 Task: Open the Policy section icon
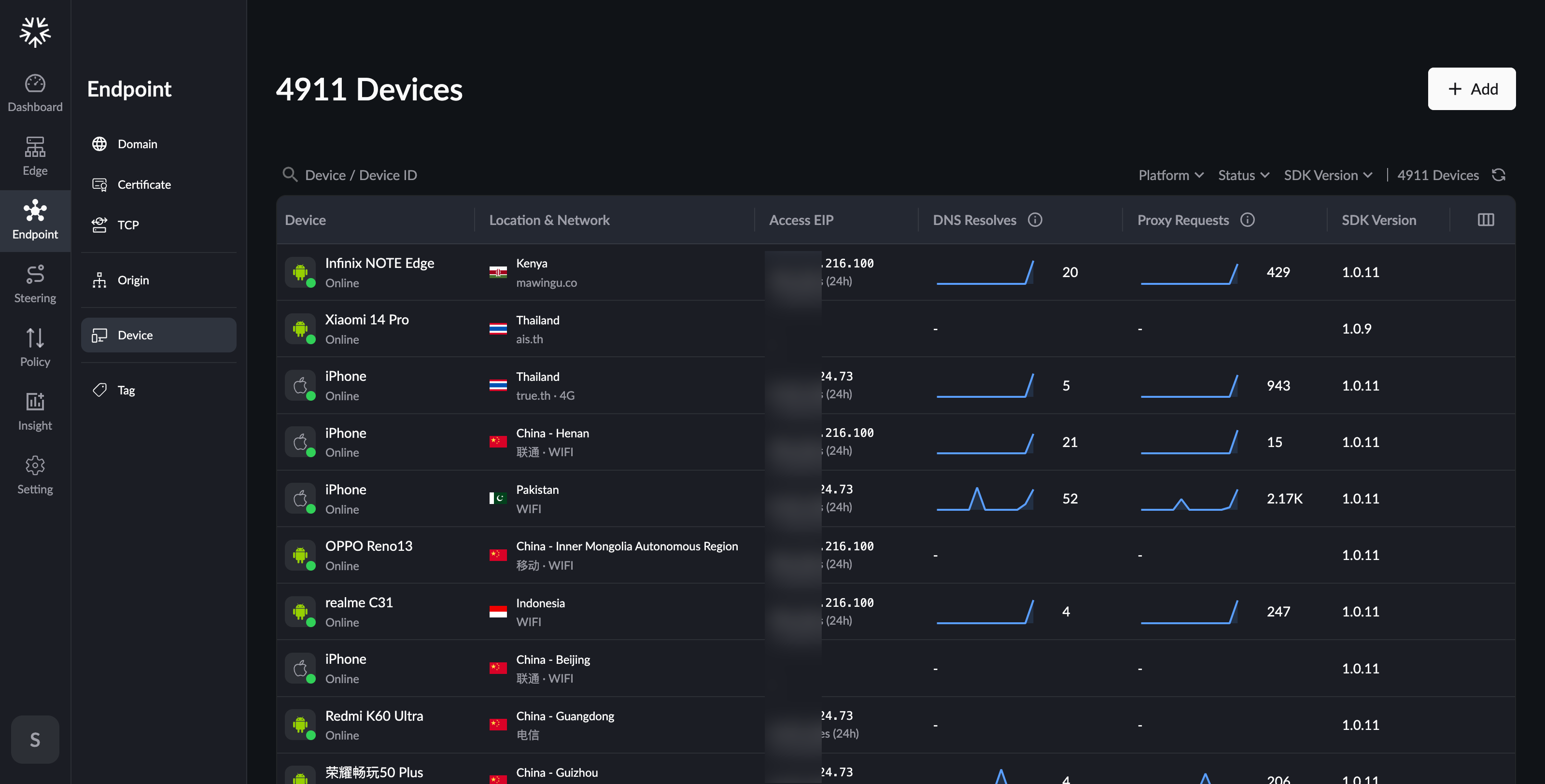(35, 338)
